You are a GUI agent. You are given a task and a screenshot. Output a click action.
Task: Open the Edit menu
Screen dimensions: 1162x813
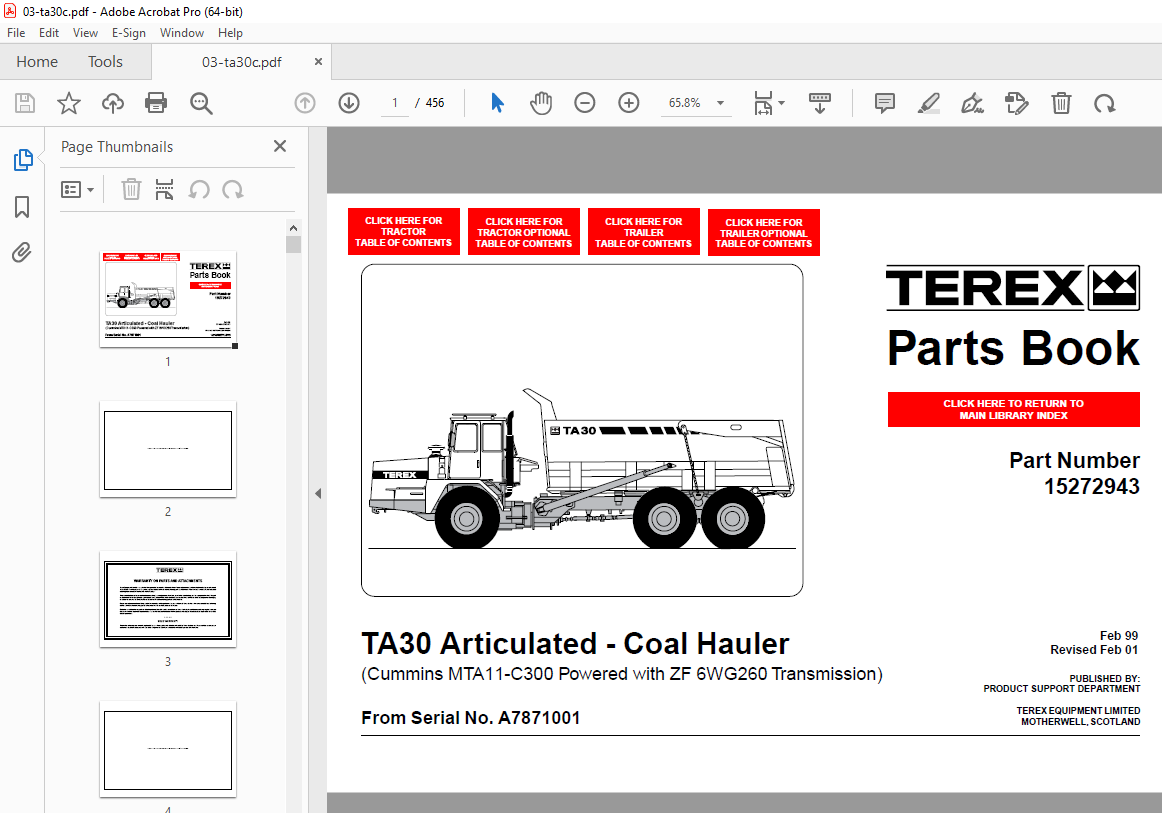(x=49, y=33)
